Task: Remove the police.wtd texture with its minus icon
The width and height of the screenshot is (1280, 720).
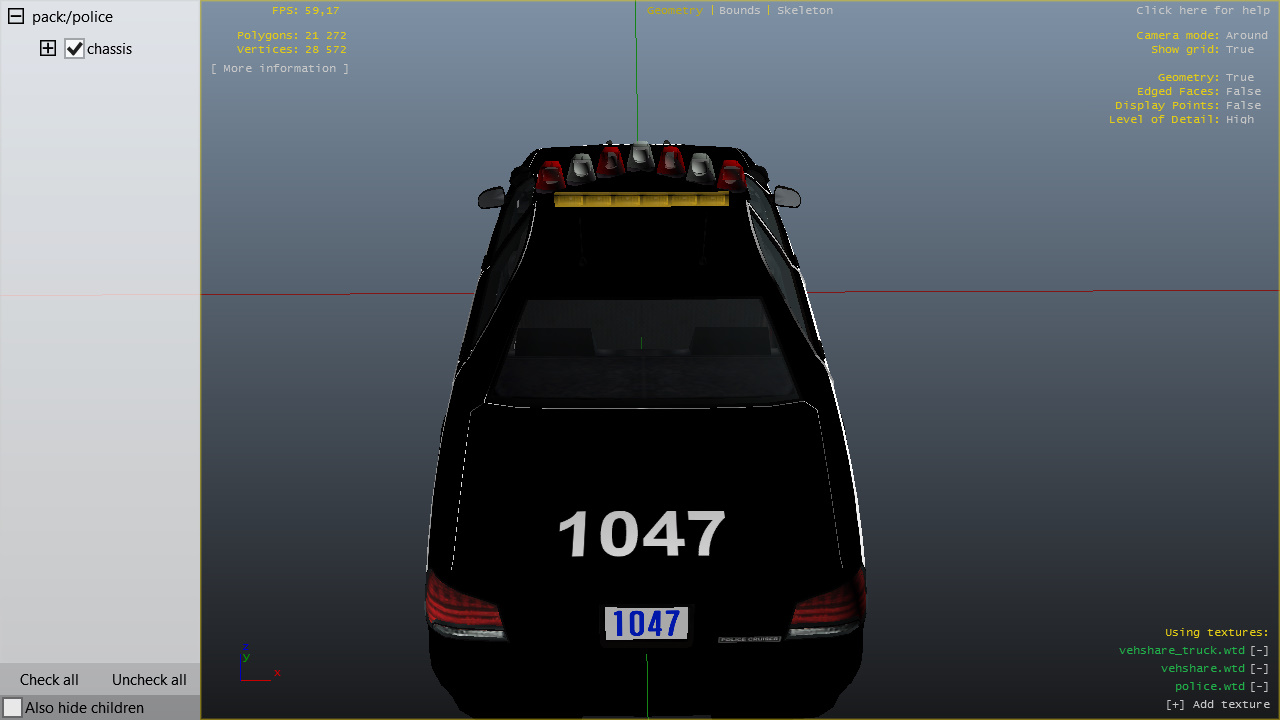Action: pyautogui.click(x=1259, y=686)
